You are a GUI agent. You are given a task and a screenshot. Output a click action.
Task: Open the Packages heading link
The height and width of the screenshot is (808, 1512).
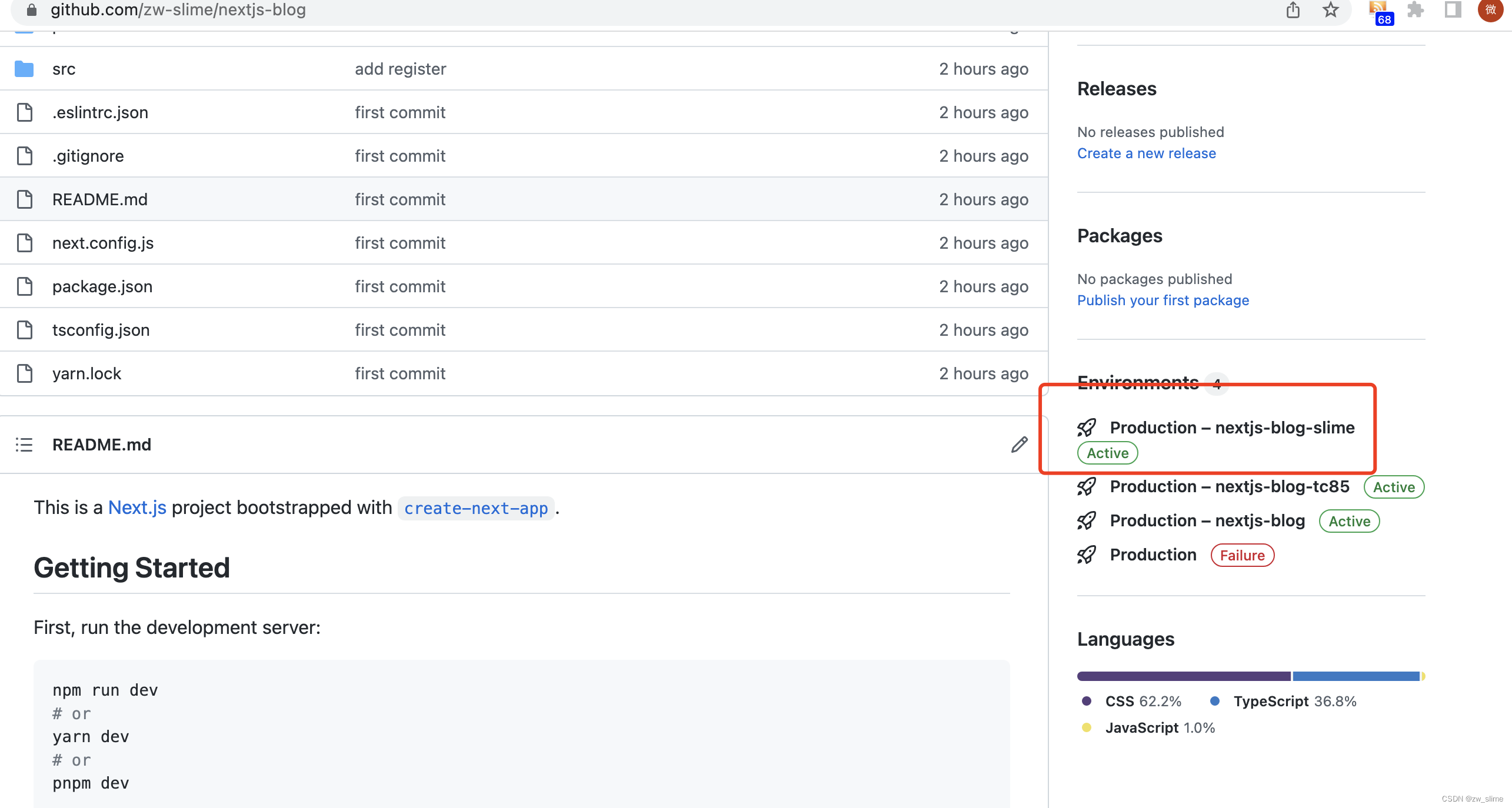click(1120, 236)
